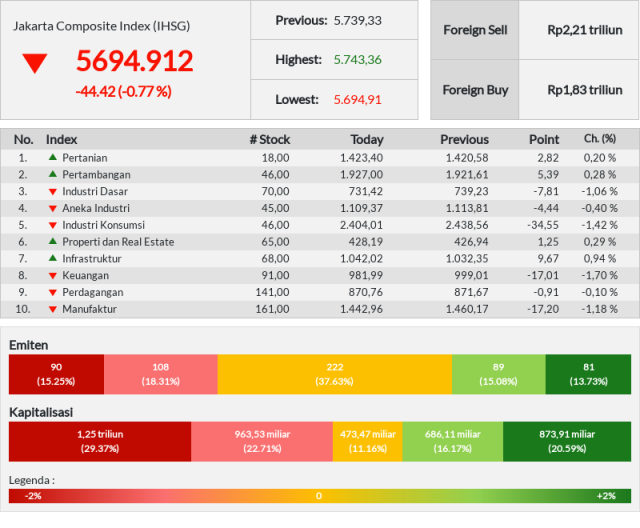Click the Kapitalisasi section heading

click(x=41, y=413)
